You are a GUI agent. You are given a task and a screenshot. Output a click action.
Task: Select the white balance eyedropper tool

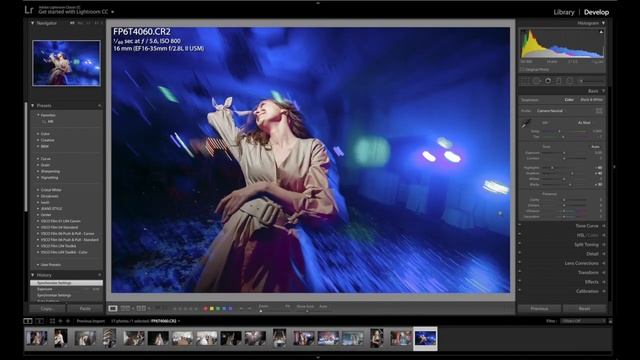click(x=526, y=123)
